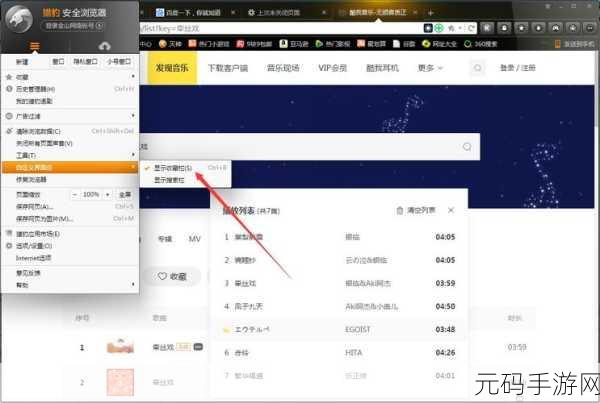Image resolution: width=600 pixels, height=403 pixels.
Task: Click the dropdown arrow in the address bar
Action: (460, 28)
